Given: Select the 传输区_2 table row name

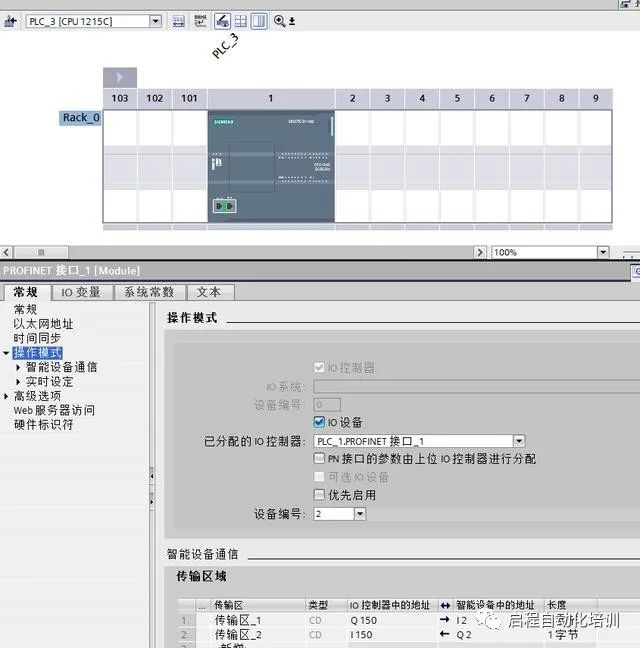Looking at the screenshot, I should [x=238, y=634].
